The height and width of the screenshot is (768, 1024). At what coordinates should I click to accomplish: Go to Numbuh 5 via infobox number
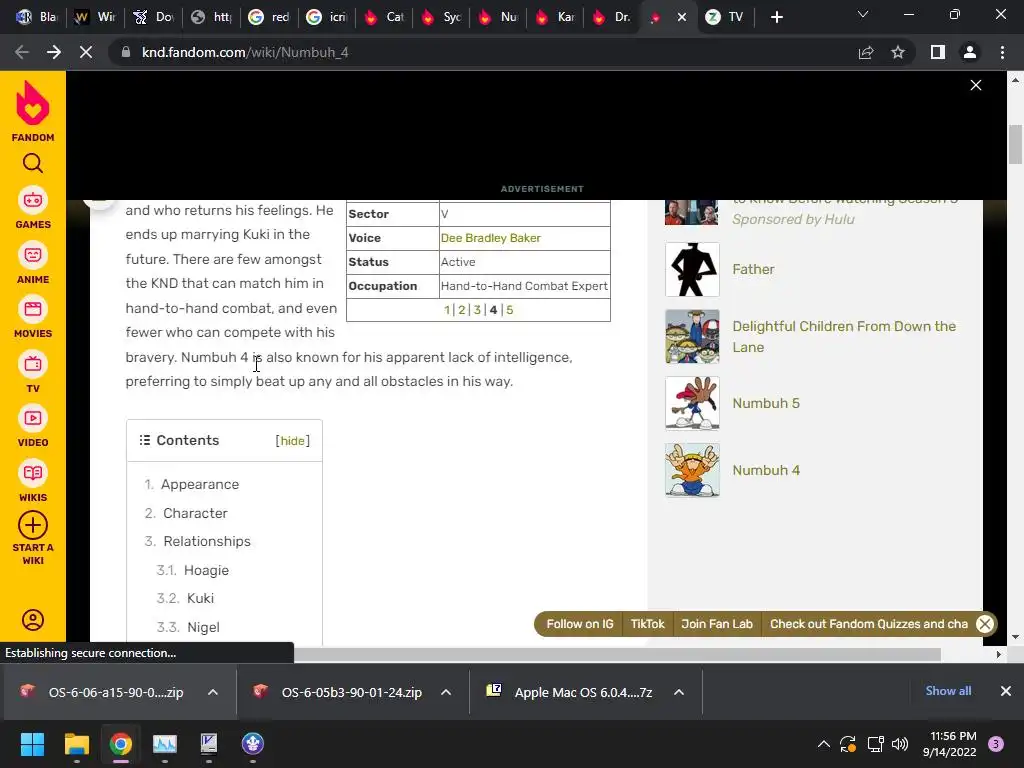(x=509, y=310)
